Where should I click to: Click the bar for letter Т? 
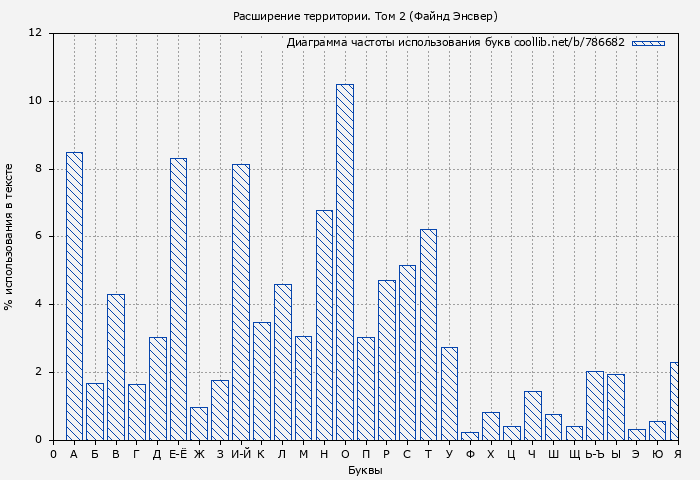[428, 335]
